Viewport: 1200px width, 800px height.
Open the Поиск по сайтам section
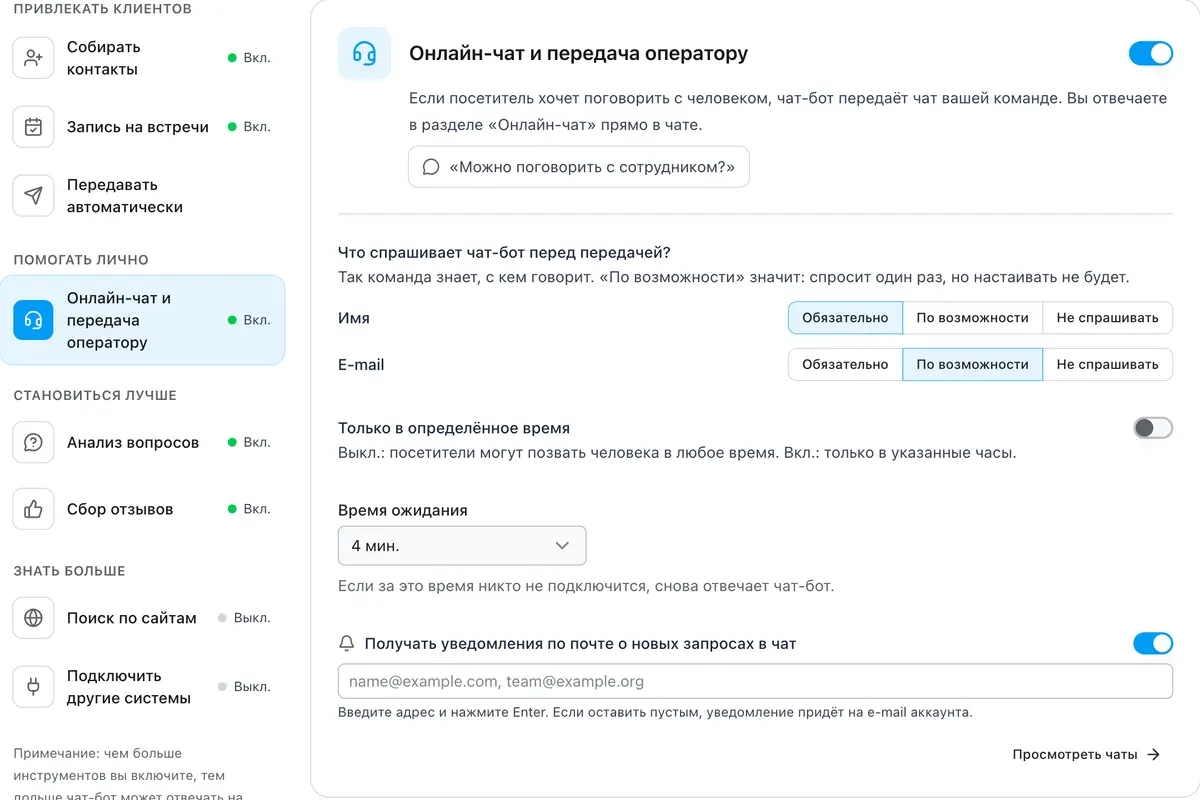142,618
